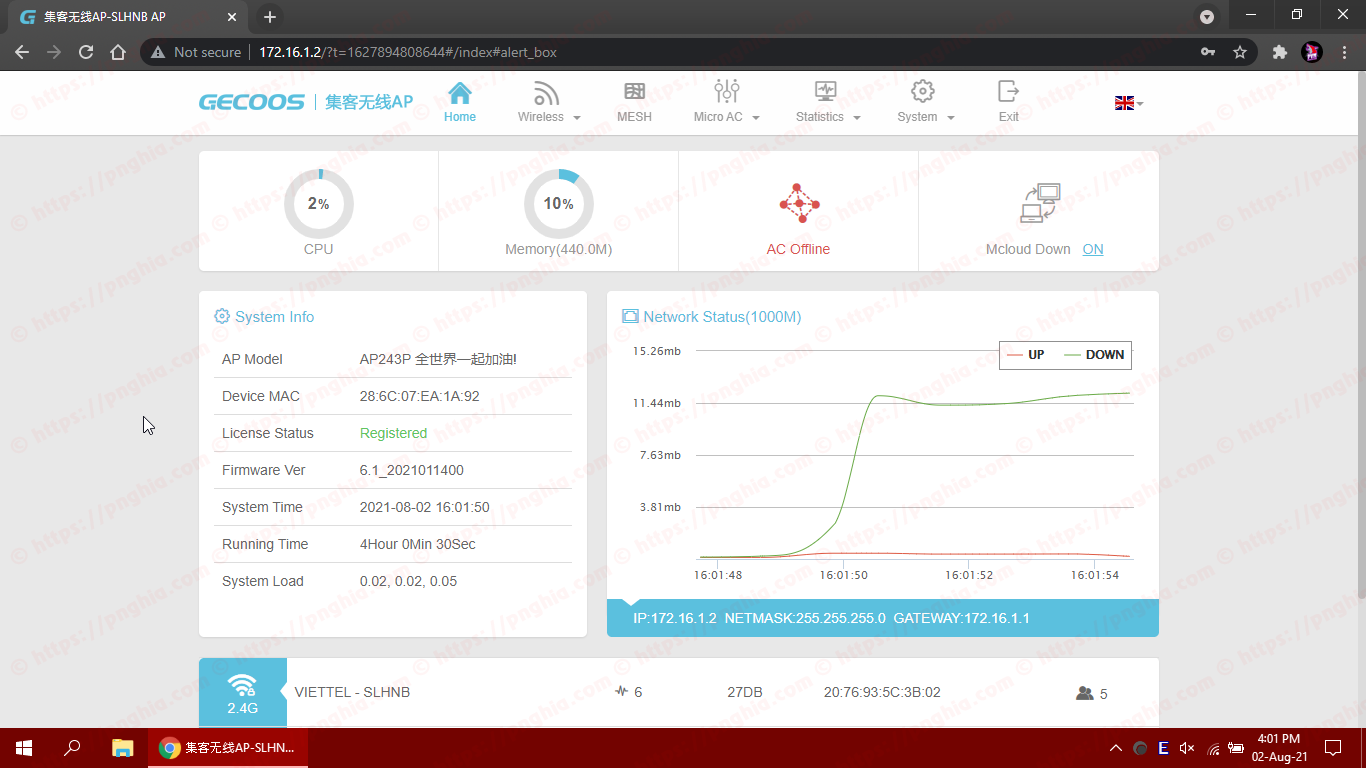The width and height of the screenshot is (1366, 768).
Task: Click the channel pulse icon next to 6
Action: (621, 691)
